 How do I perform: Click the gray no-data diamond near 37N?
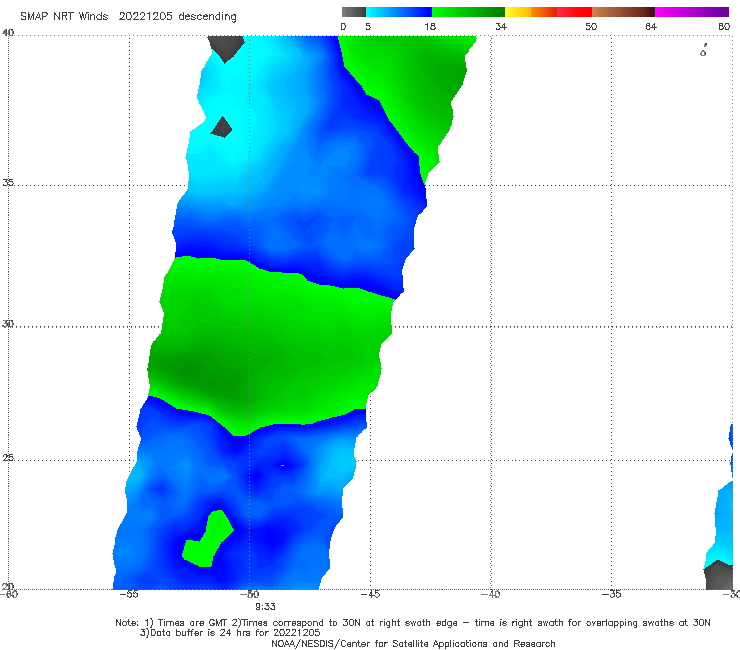tap(221, 127)
